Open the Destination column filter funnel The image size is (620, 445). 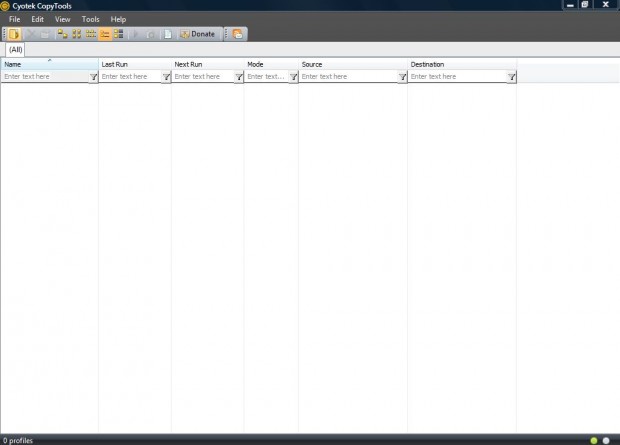pyautogui.click(x=512, y=77)
